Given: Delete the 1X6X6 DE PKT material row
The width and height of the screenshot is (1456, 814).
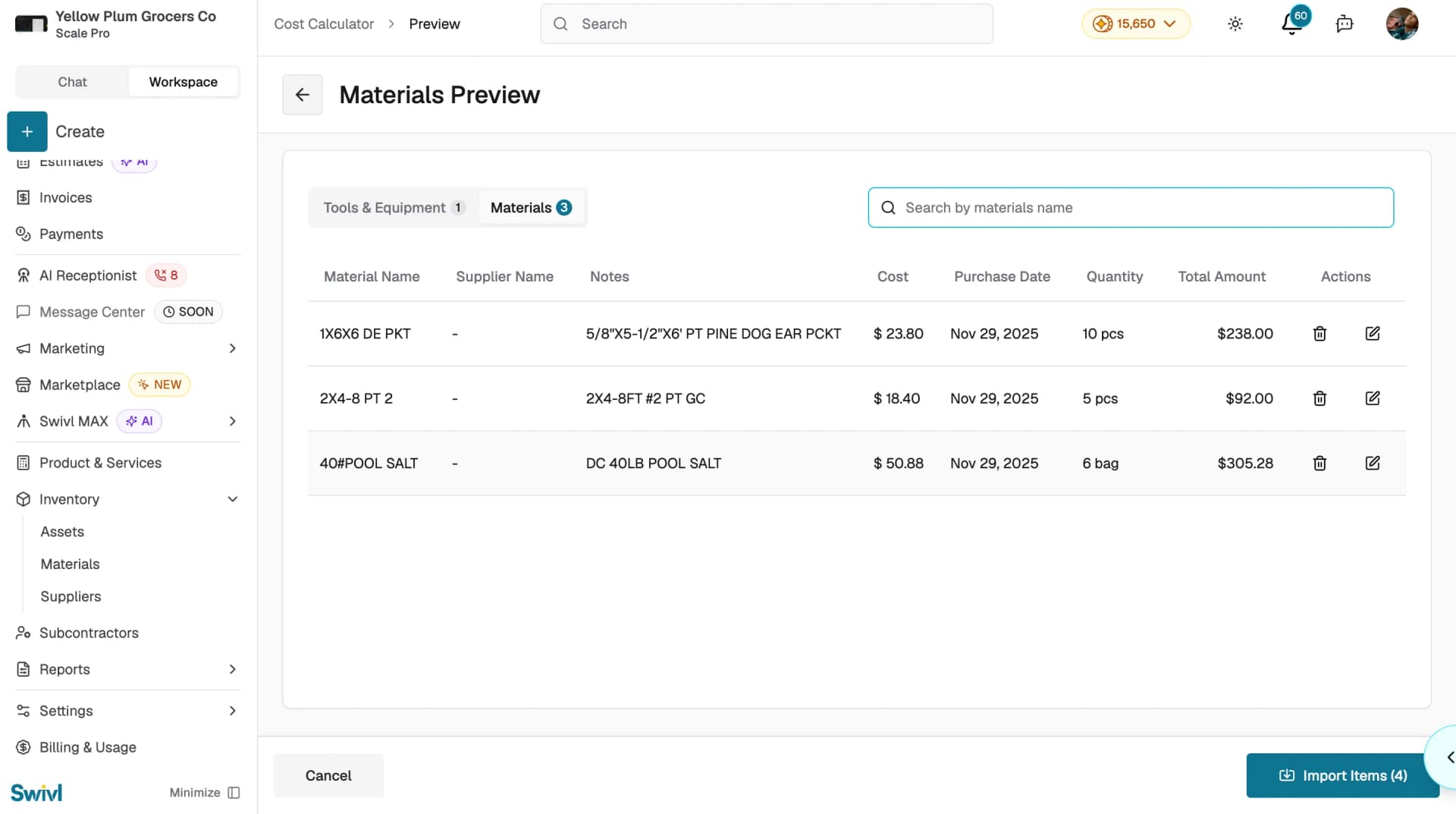Looking at the screenshot, I should coord(1319,334).
